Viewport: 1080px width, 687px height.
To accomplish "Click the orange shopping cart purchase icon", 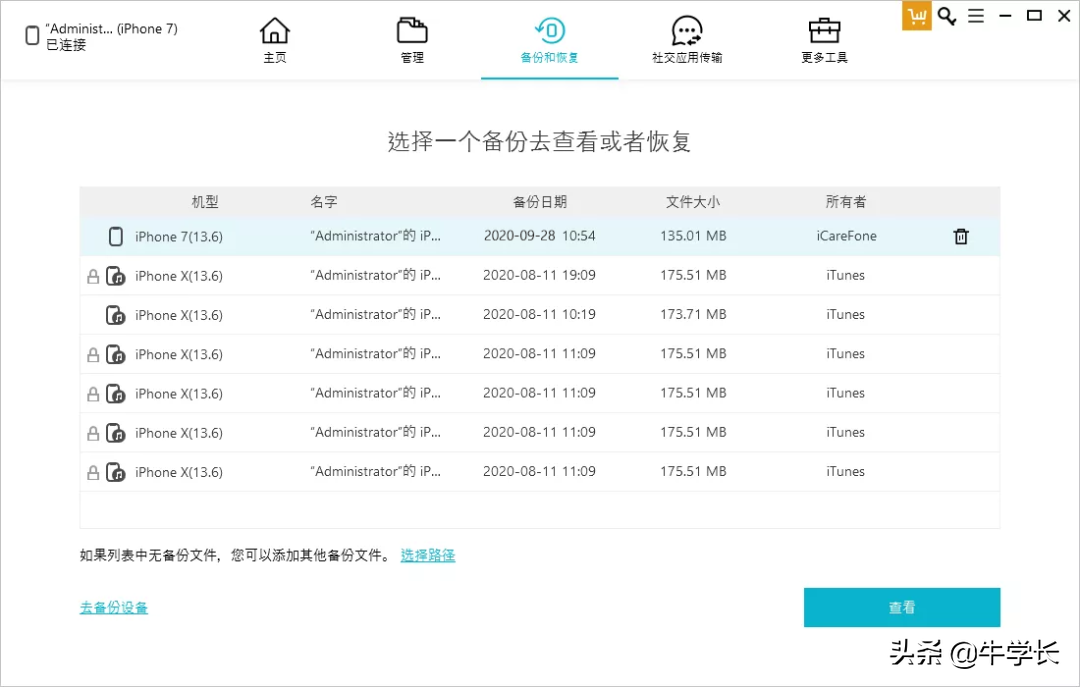I will [916, 16].
